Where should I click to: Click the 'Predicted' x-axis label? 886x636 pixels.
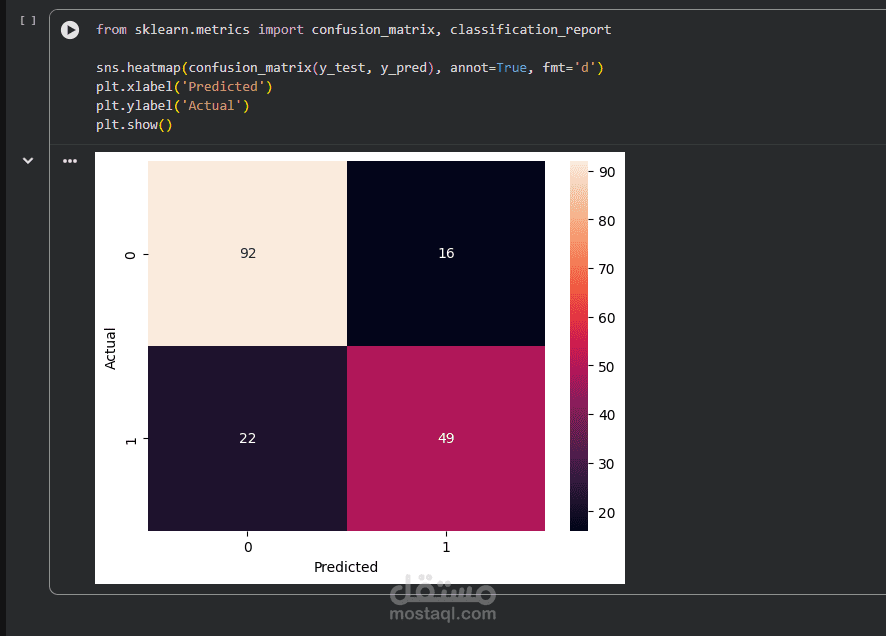point(346,567)
